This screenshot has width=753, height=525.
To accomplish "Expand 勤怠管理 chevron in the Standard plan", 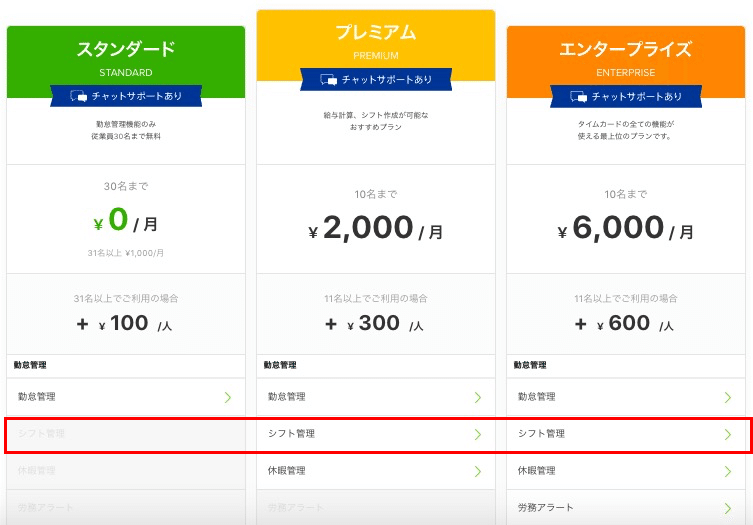I will pyautogui.click(x=228, y=397).
